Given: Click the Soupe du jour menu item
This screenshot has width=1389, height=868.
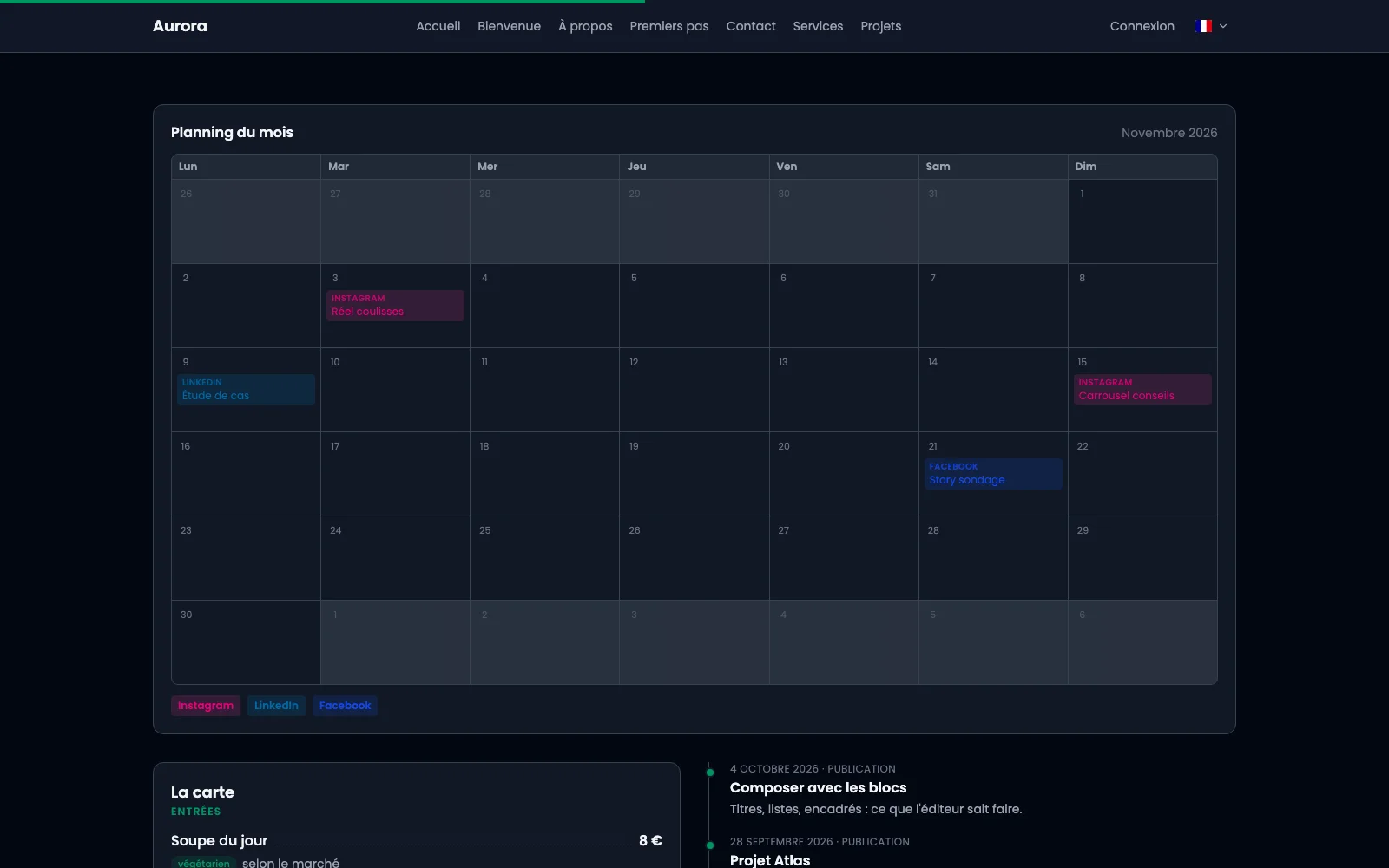Looking at the screenshot, I should (219, 840).
